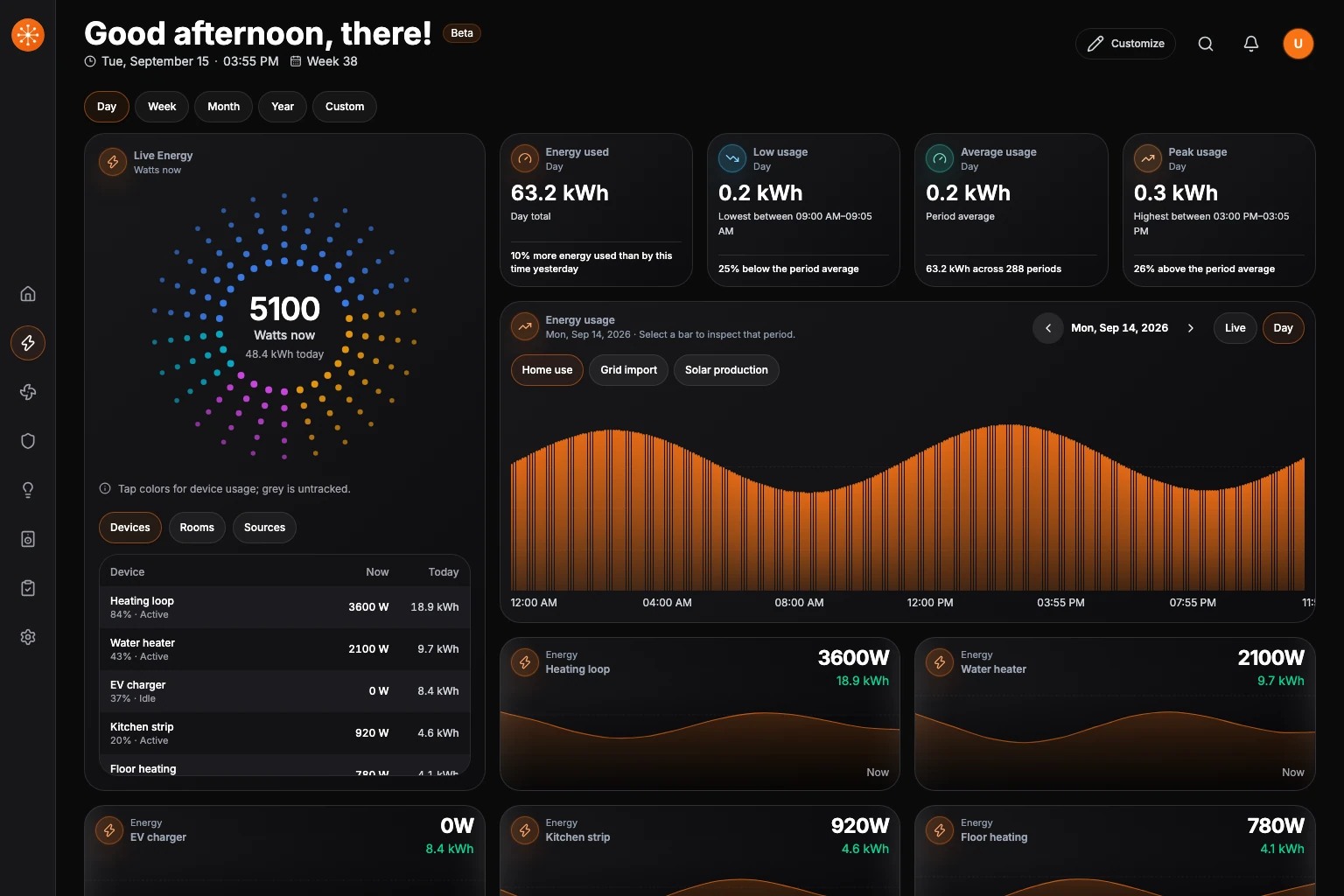Click a bar near 12:00 PM in chart

pyautogui.click(x=930, y=516)
